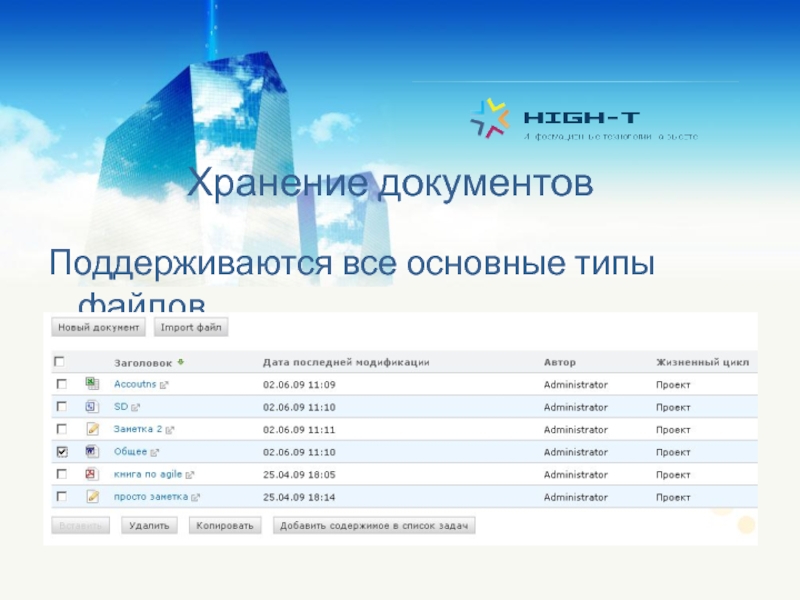This screenshot has height=600, width=800.
Task: Open the Accoutns document link
Action: 135,384
